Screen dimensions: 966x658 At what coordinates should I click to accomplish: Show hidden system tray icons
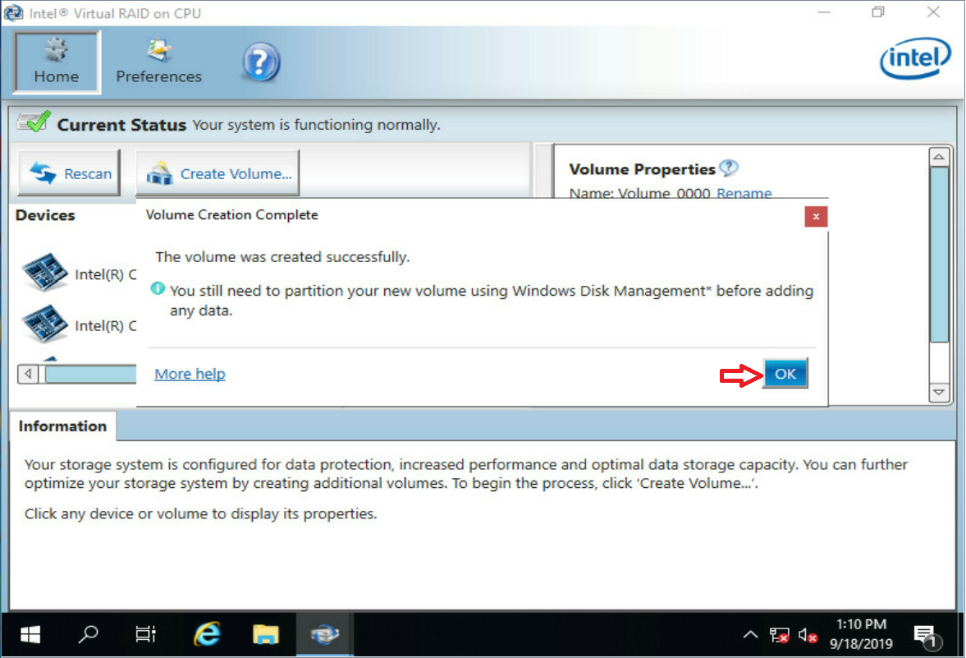750,635
